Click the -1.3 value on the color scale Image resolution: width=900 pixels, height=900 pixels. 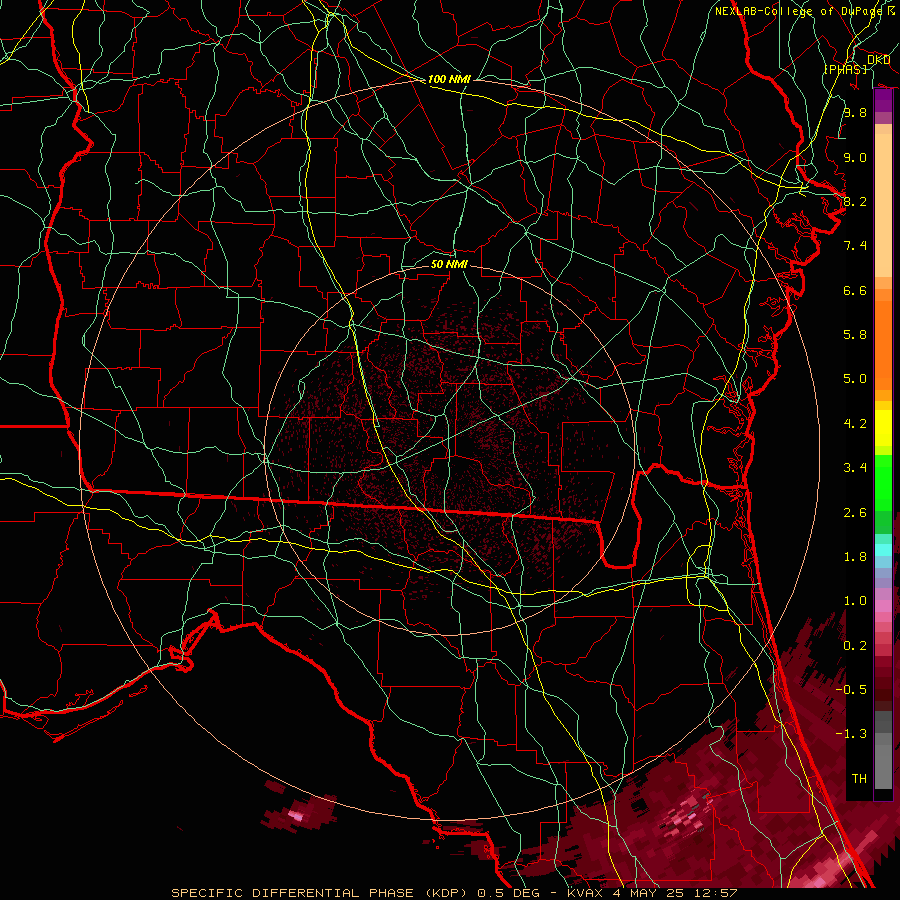coord(851,734)
